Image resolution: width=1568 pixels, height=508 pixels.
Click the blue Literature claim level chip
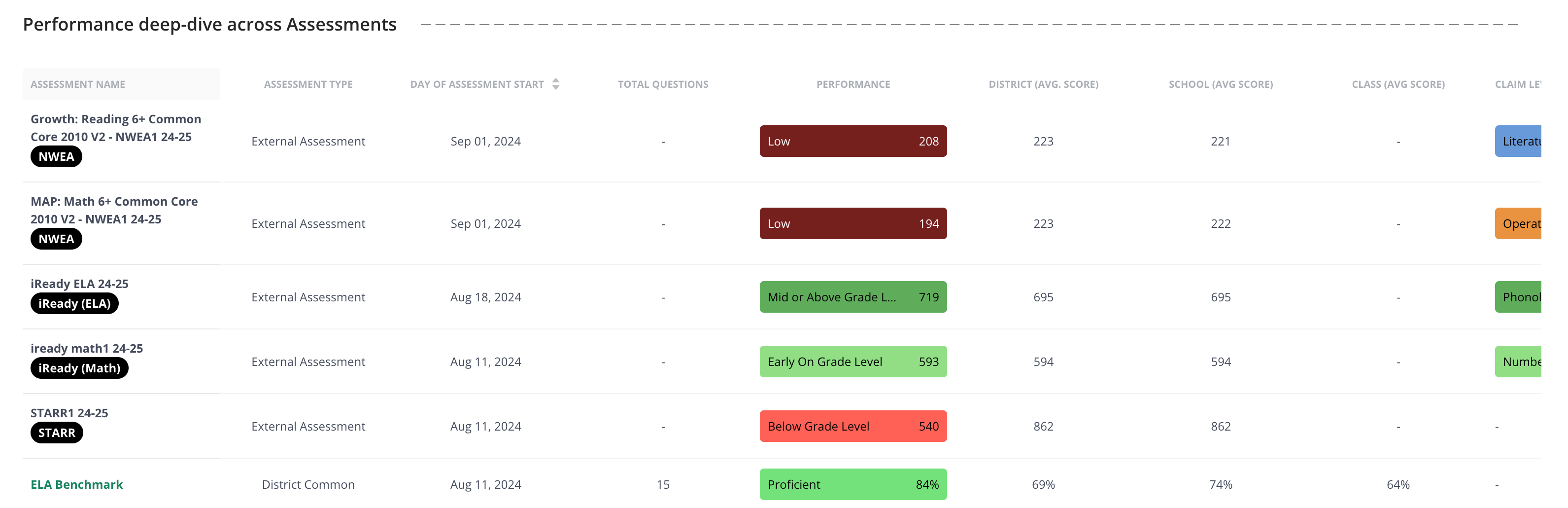coord(1518,142)
